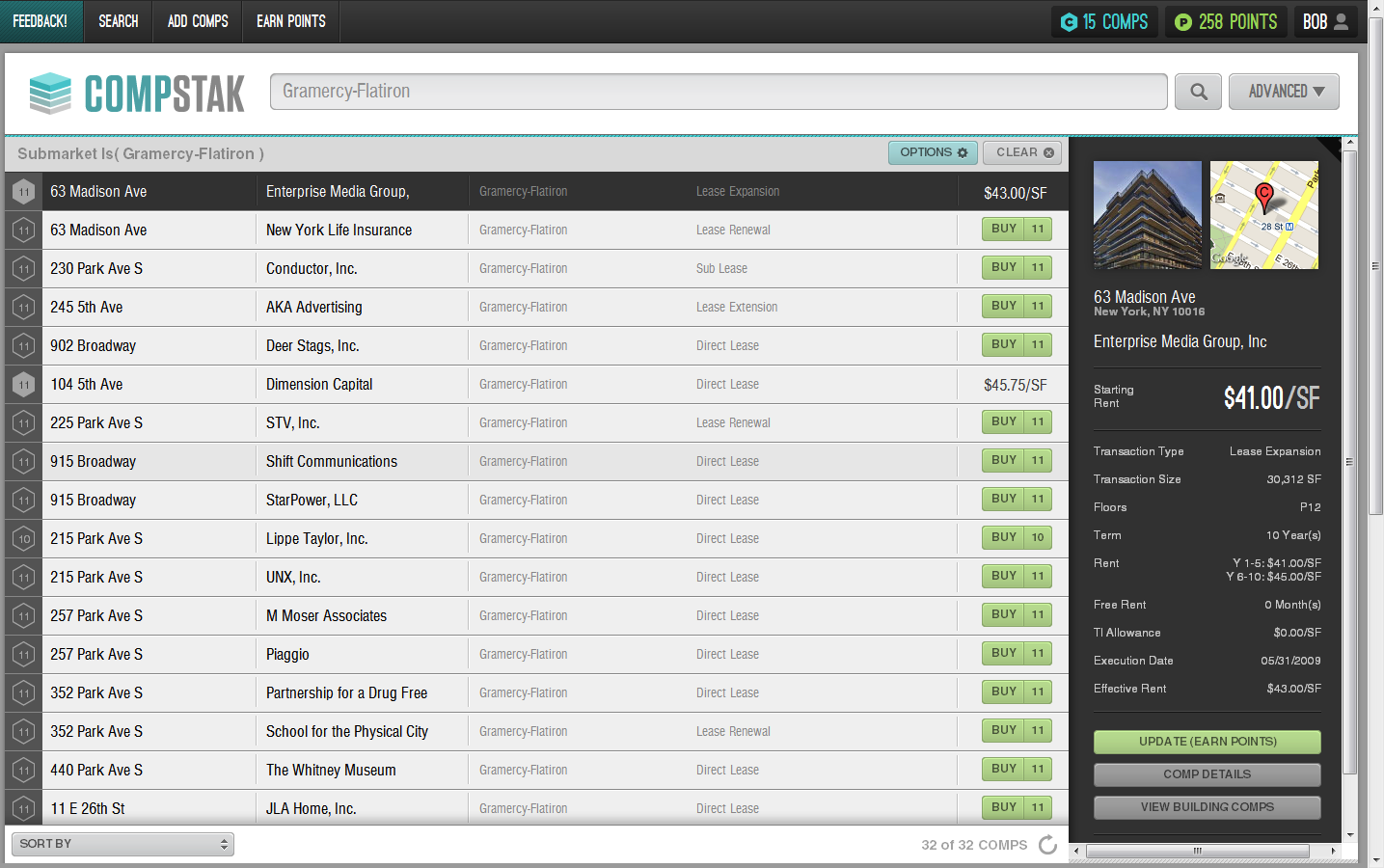This screenshot has width=1384, height=868.
Task: Click the $43.00/SF price for Enterprise Media Group
Action: (x=1016, y=193)
